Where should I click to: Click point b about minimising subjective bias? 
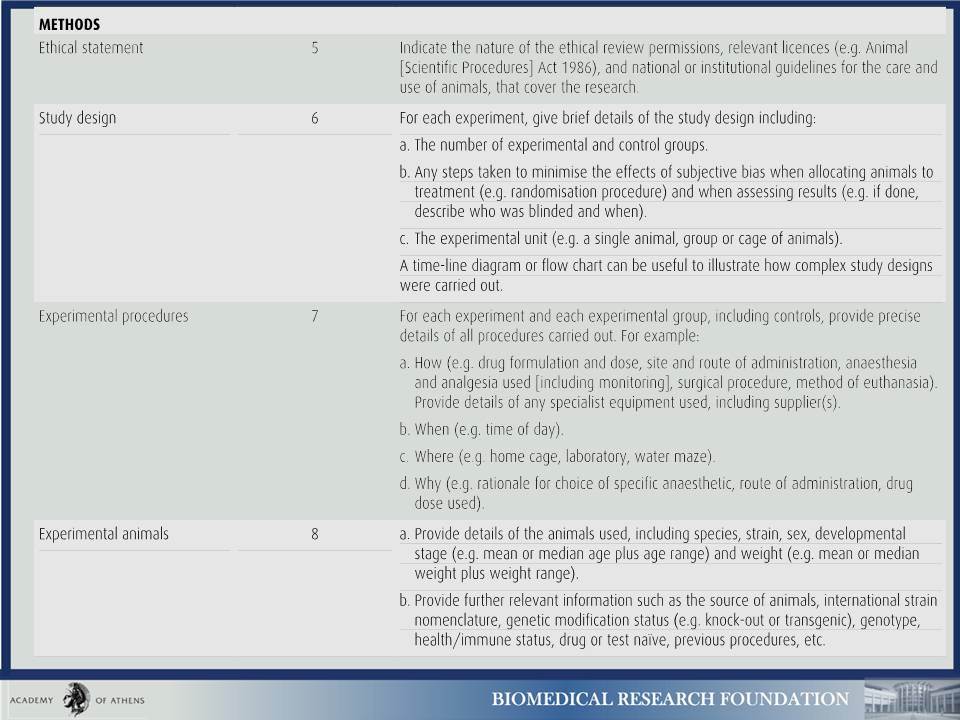click(666, 192)
